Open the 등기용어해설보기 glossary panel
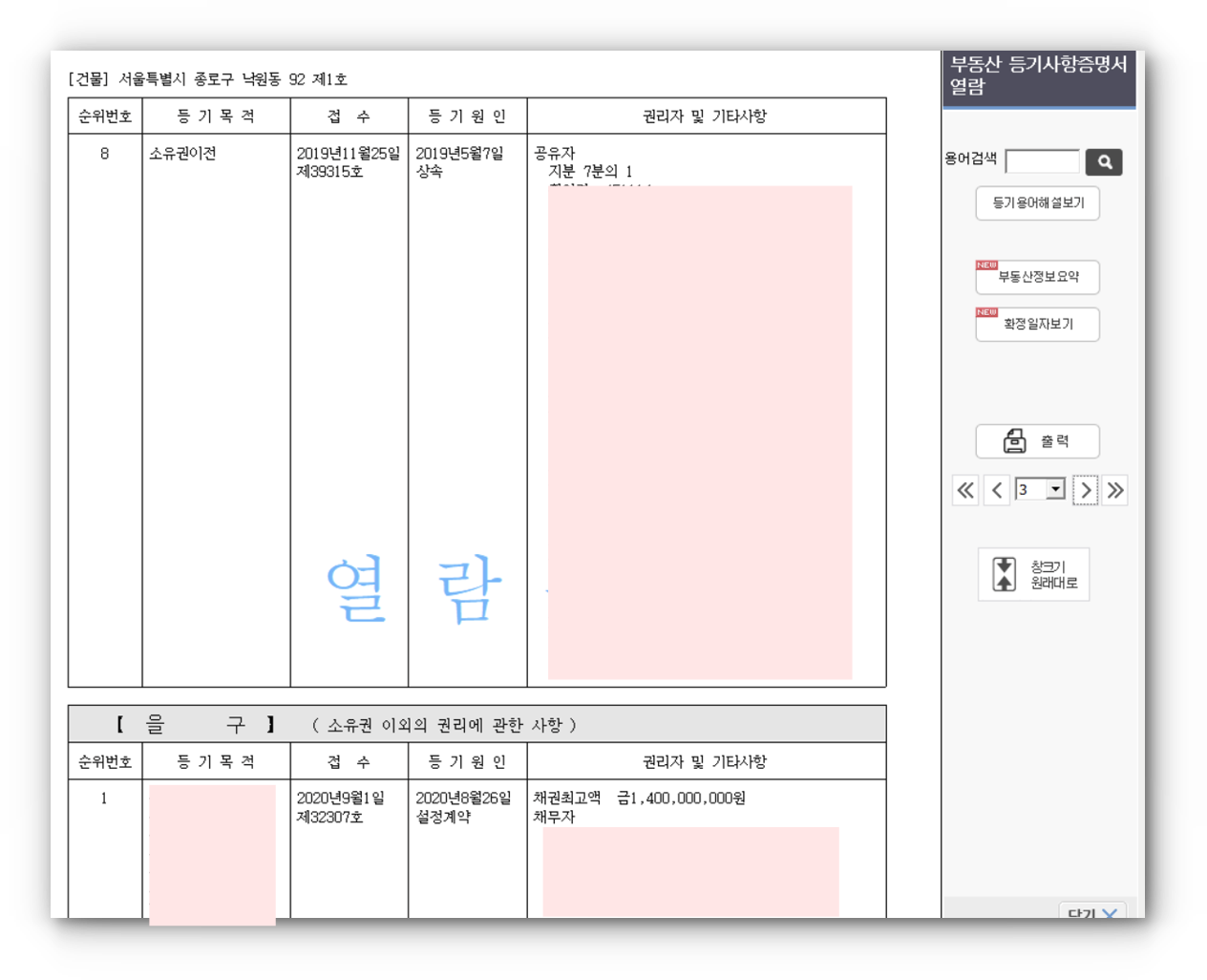The width and height of the screenshot is (1207, 980). pos(1037,203)
